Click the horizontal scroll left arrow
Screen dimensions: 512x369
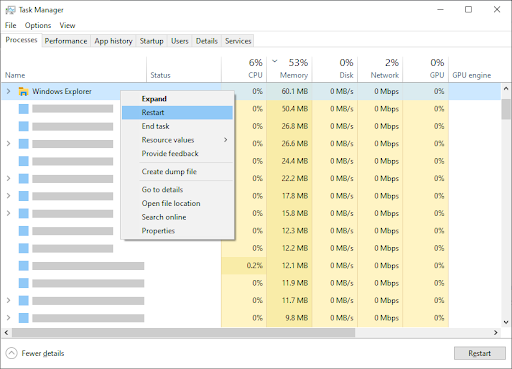(6, 332)
